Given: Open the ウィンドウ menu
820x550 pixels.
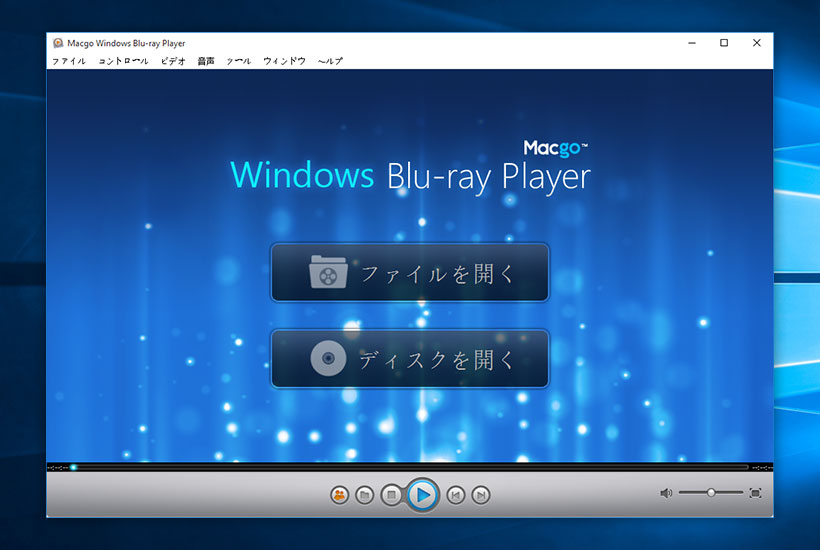Looking at the screenshot, I should 284,61.
